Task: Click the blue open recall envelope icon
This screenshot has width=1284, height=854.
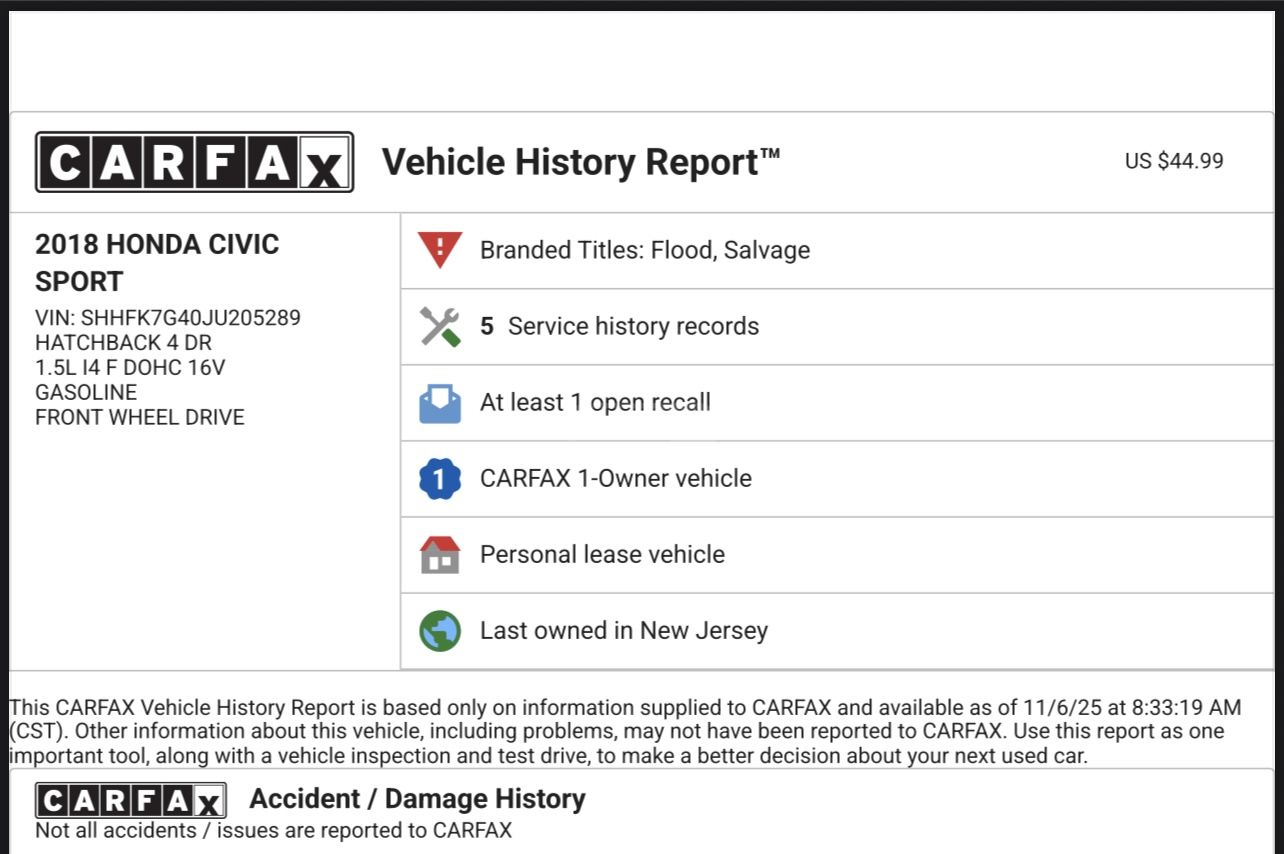Action: [x=440, y=403]
